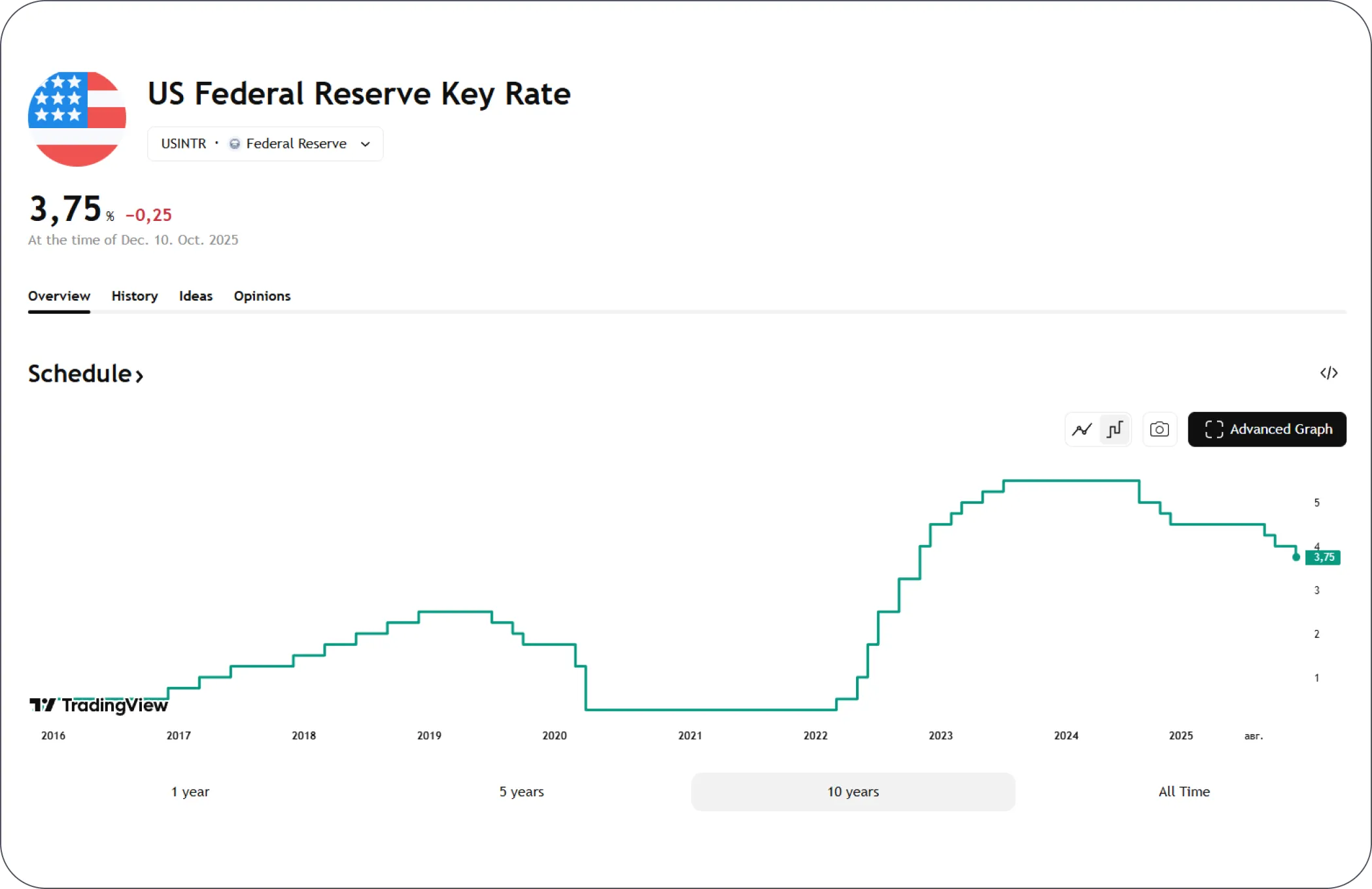This screenshot has width=1372, height=889.
Task: Choose the 5 years time range
Action: point(521,792)
